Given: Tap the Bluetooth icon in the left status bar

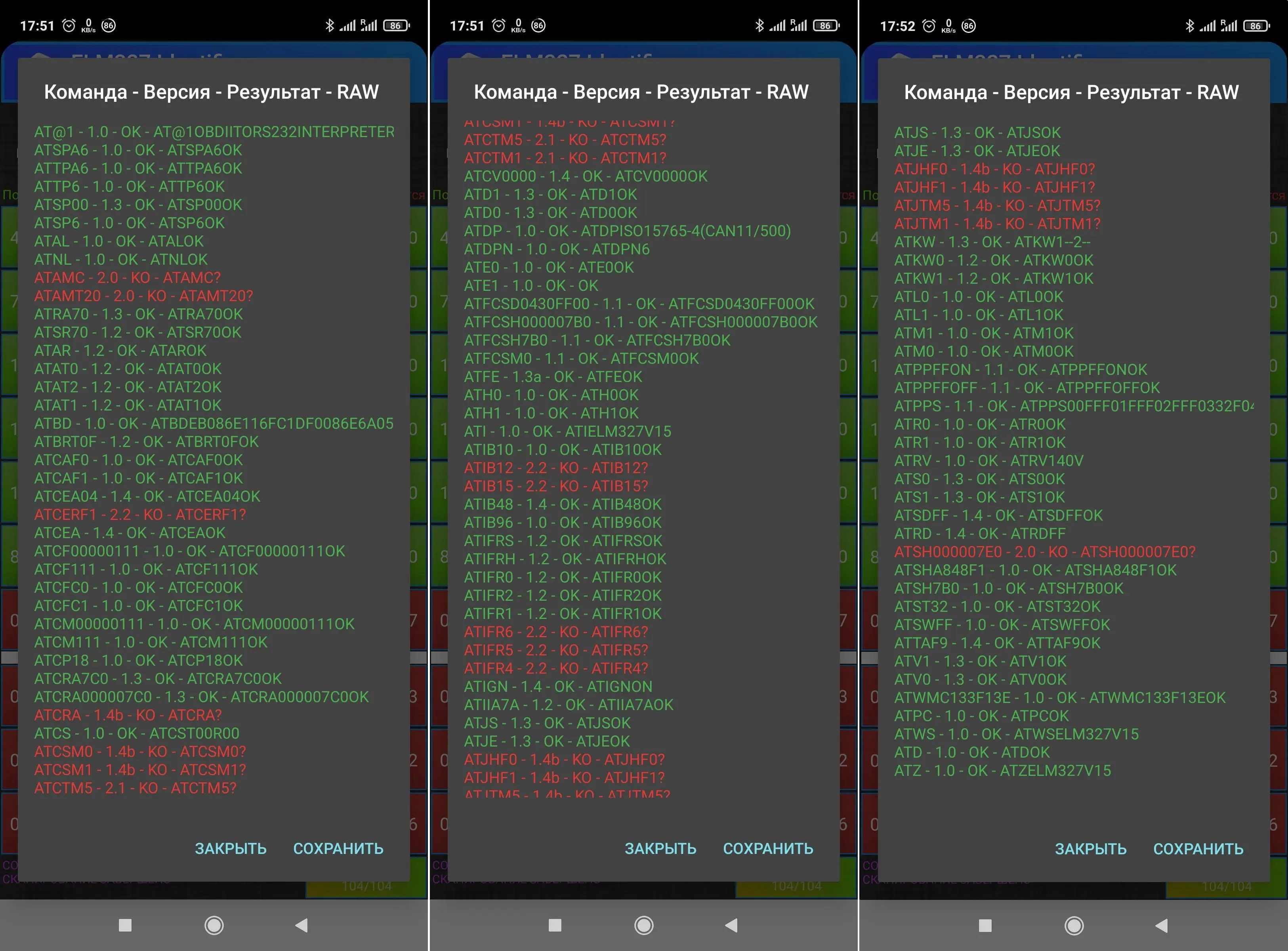Looking at the screenshot, I should (x=329, y=25).
